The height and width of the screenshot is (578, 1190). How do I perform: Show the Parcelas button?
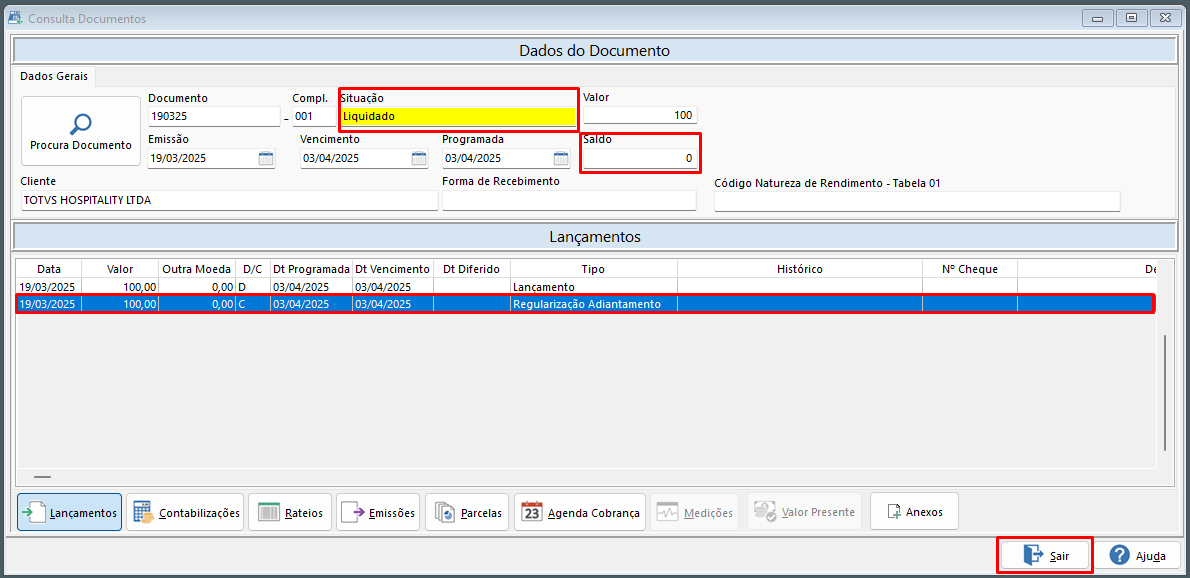(x=467, y=512)
